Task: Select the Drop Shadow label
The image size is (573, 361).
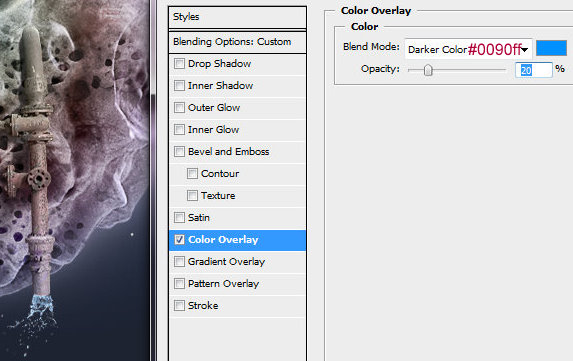Action: (220, 64)
